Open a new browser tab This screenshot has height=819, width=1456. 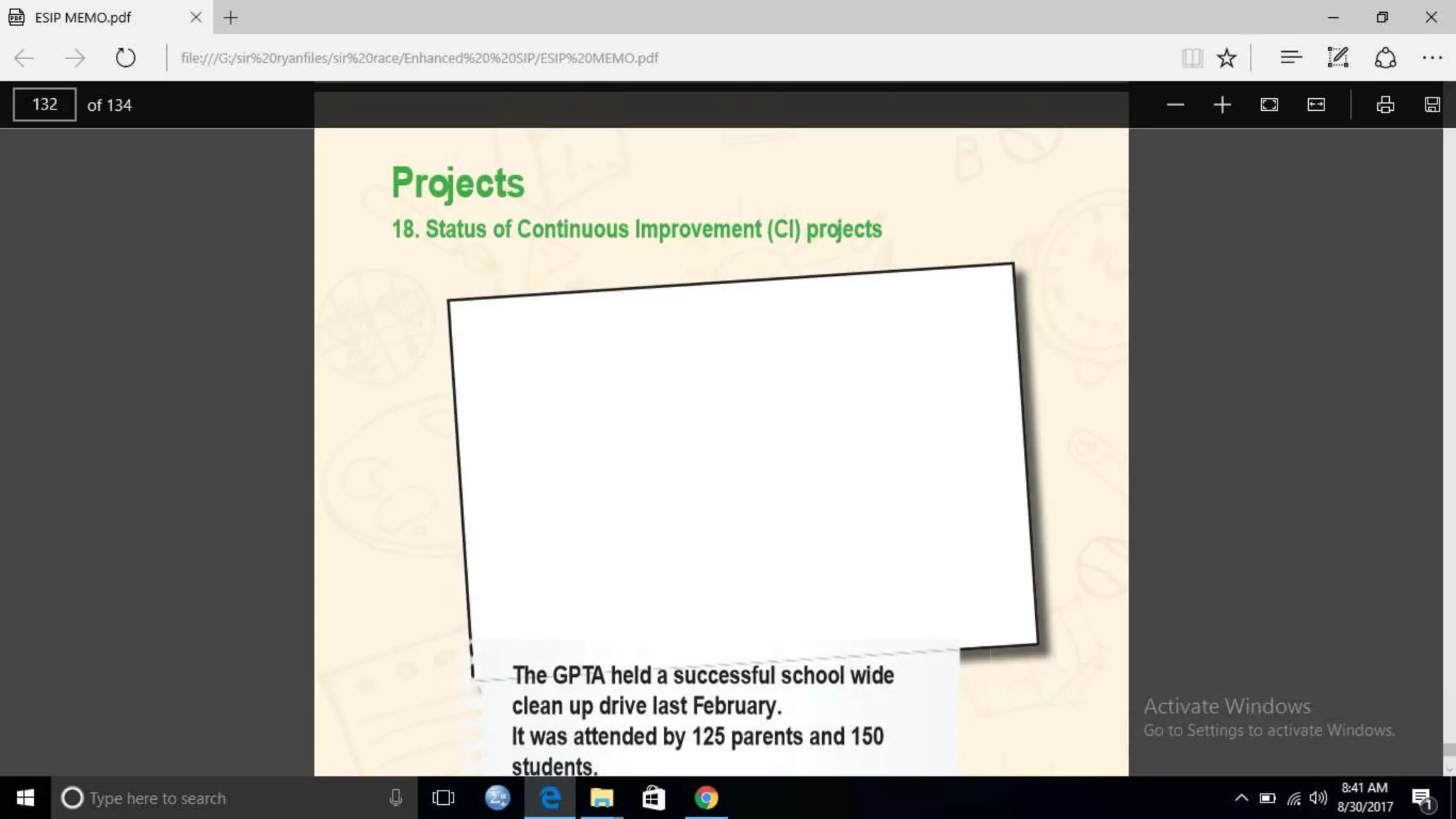point(230,18)
